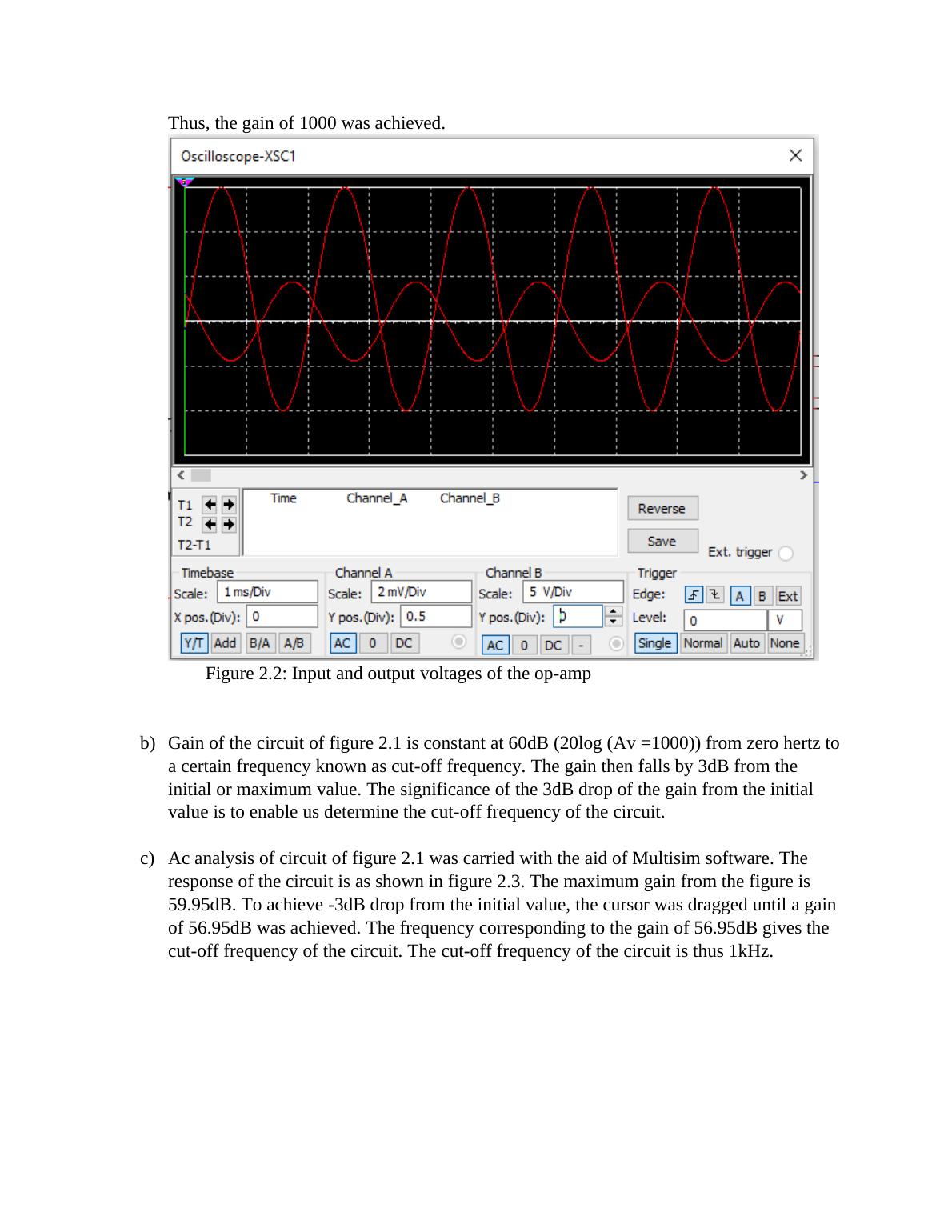Click the Save button
Image resolution: width=952 pixels, height=1232 pixels.
[662, 542]
